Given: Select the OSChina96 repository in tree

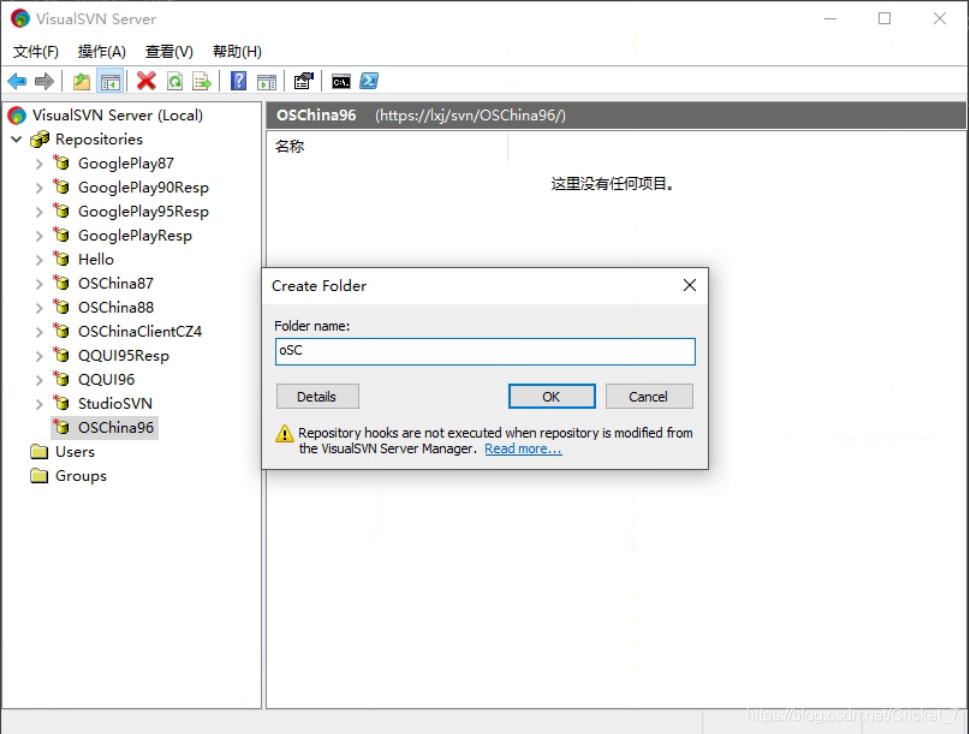Looking at the screenshot, I should click(116, 427).
